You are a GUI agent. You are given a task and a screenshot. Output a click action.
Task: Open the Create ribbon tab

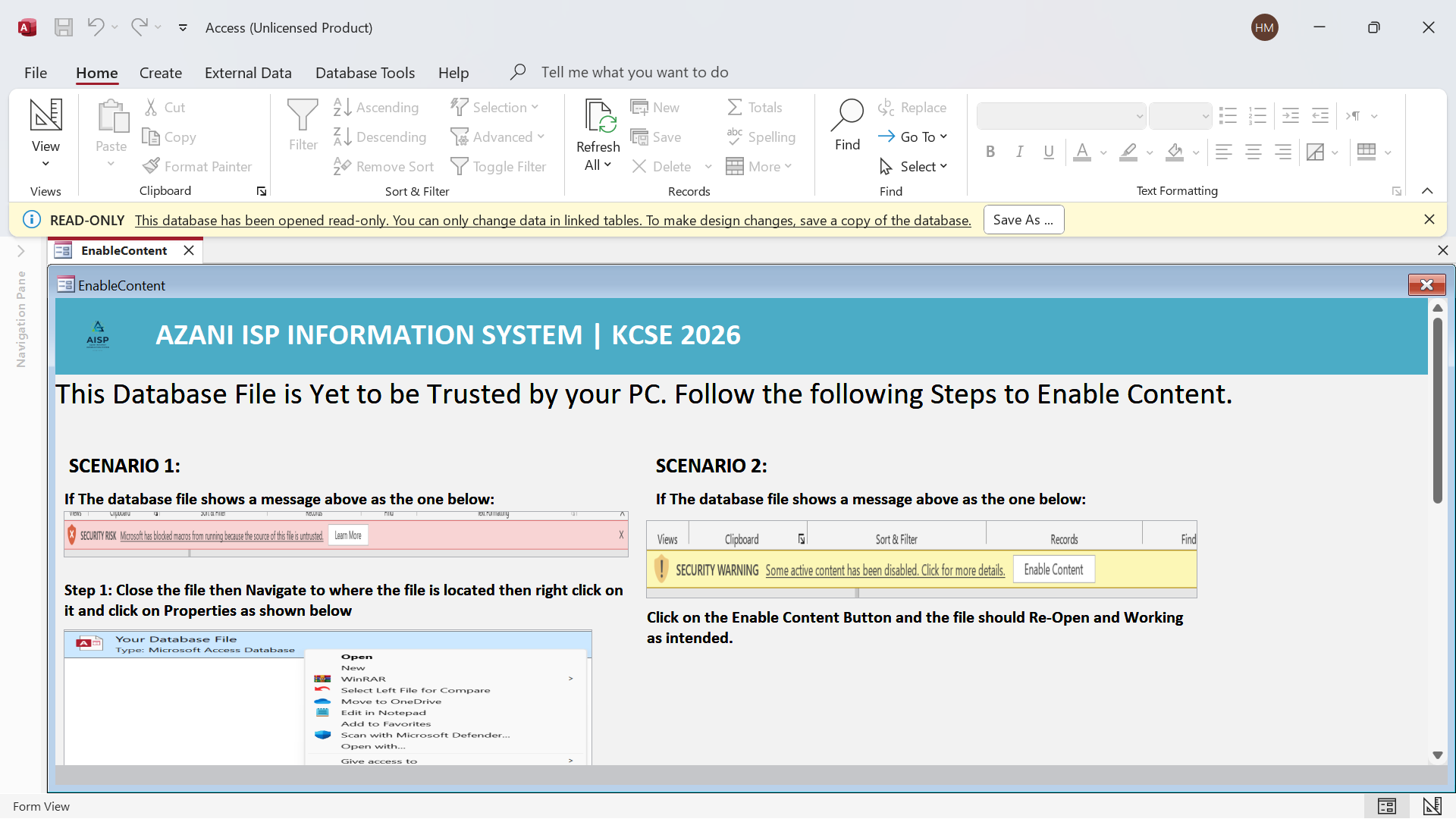pyautogui.click(x=161, y=73)
